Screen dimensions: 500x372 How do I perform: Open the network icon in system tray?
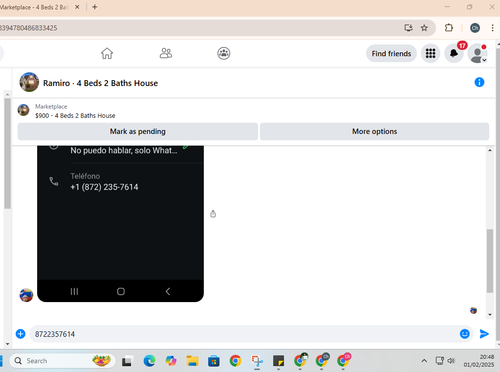click(x=440, y=360)
